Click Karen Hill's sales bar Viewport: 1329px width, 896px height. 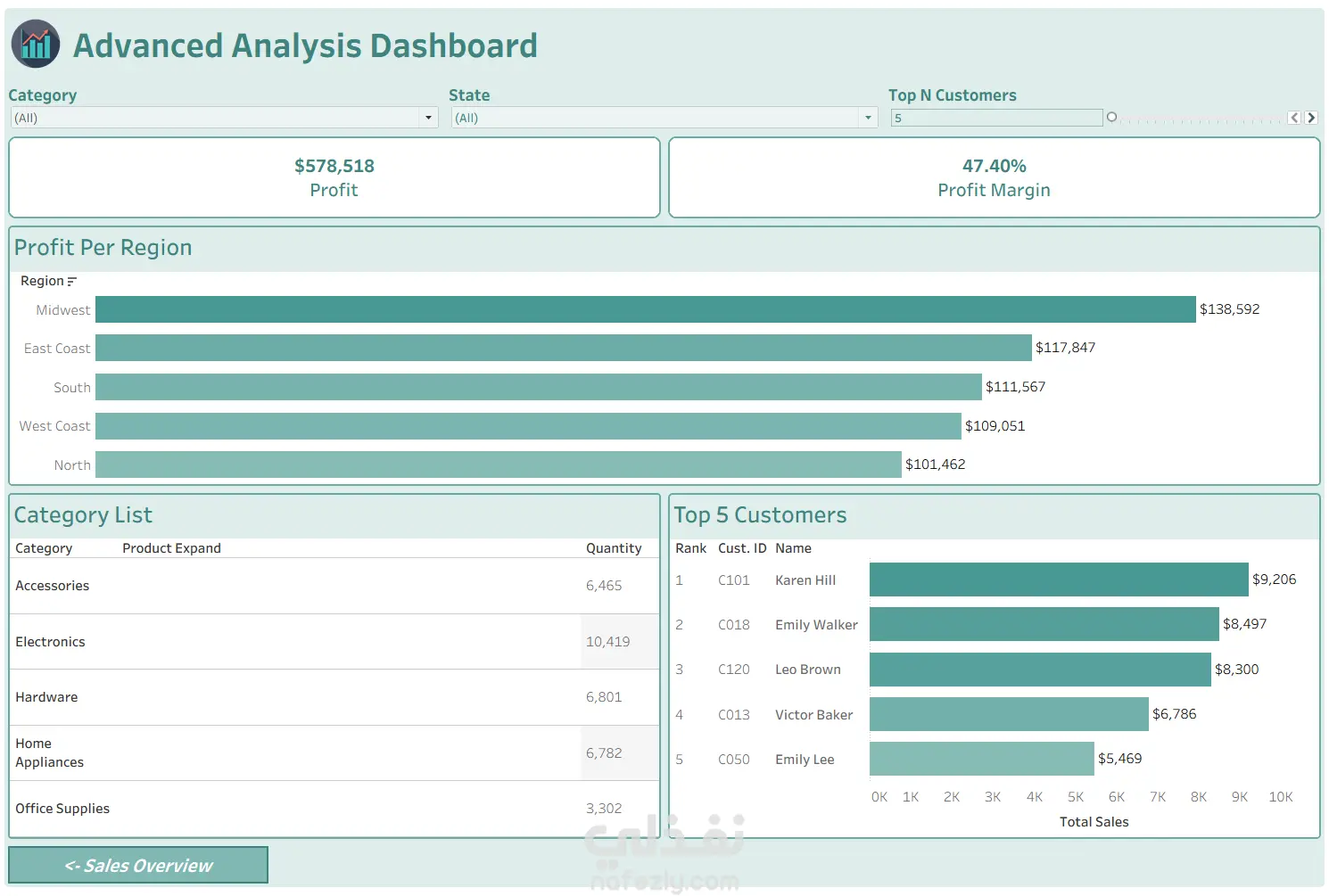pyautogui.click(x=1059, y=580)
